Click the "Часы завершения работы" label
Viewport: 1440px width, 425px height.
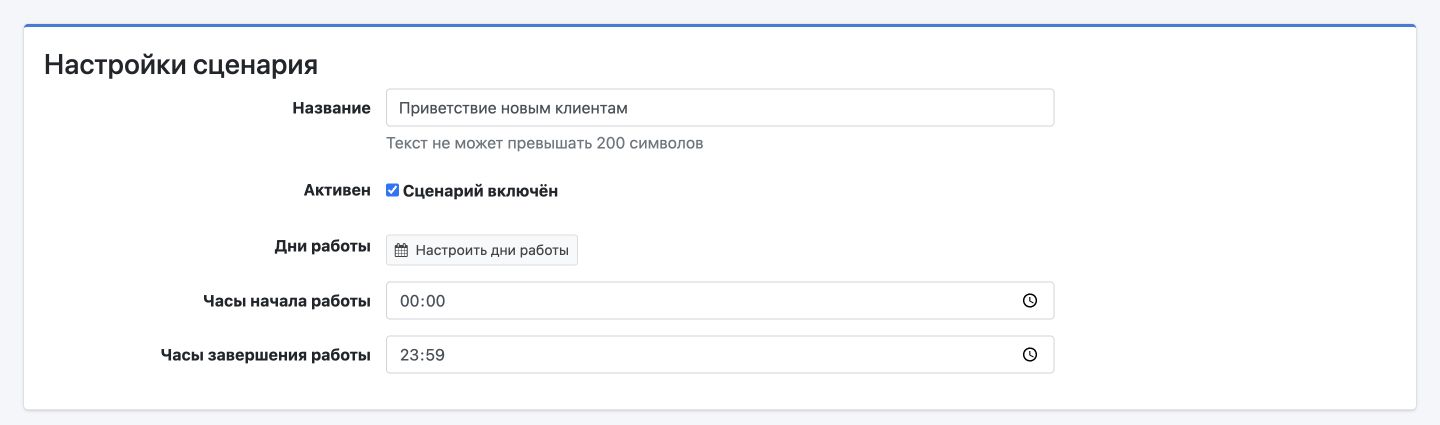coord(266,355)
